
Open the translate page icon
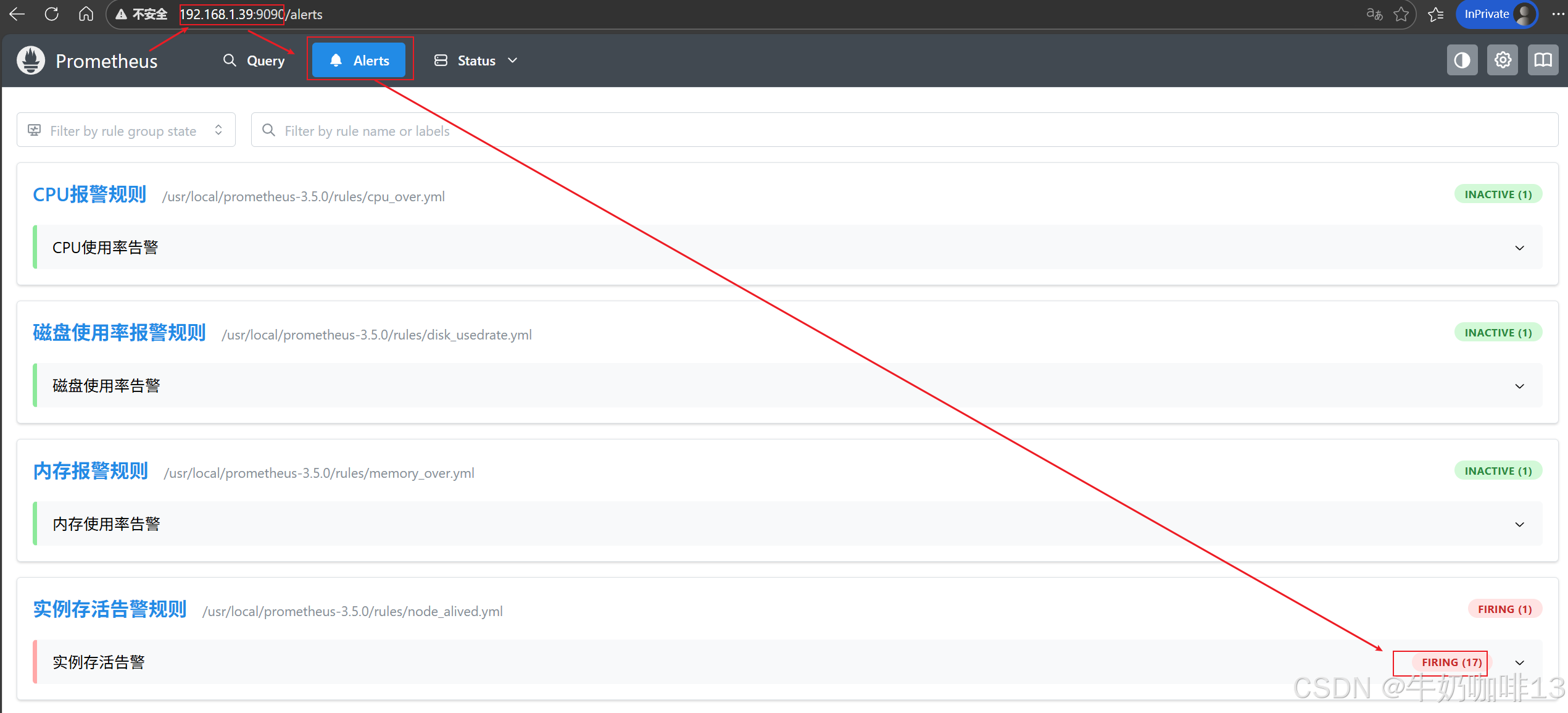(1374, 14)
